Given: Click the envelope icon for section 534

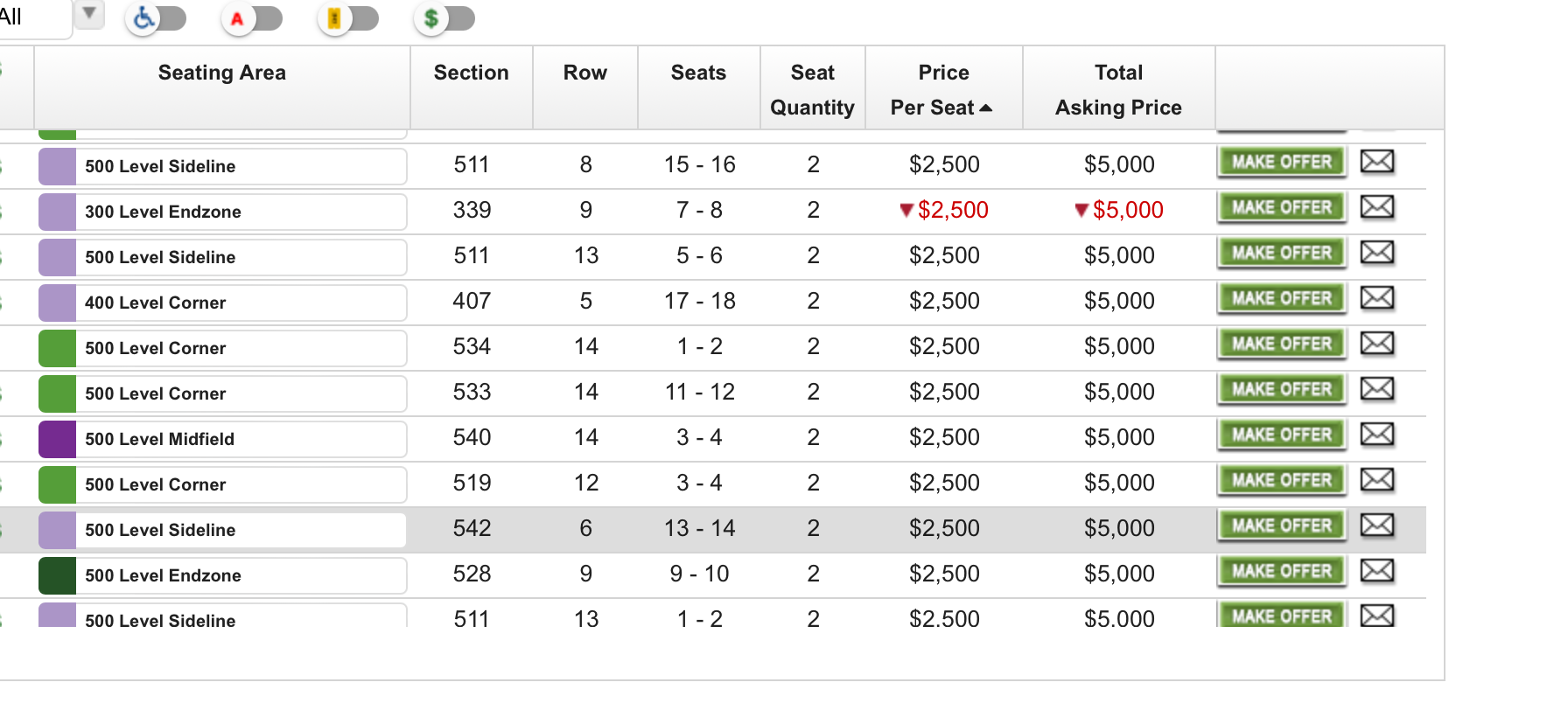Looking at the screenshot, I should click(x=1377, y=344).
